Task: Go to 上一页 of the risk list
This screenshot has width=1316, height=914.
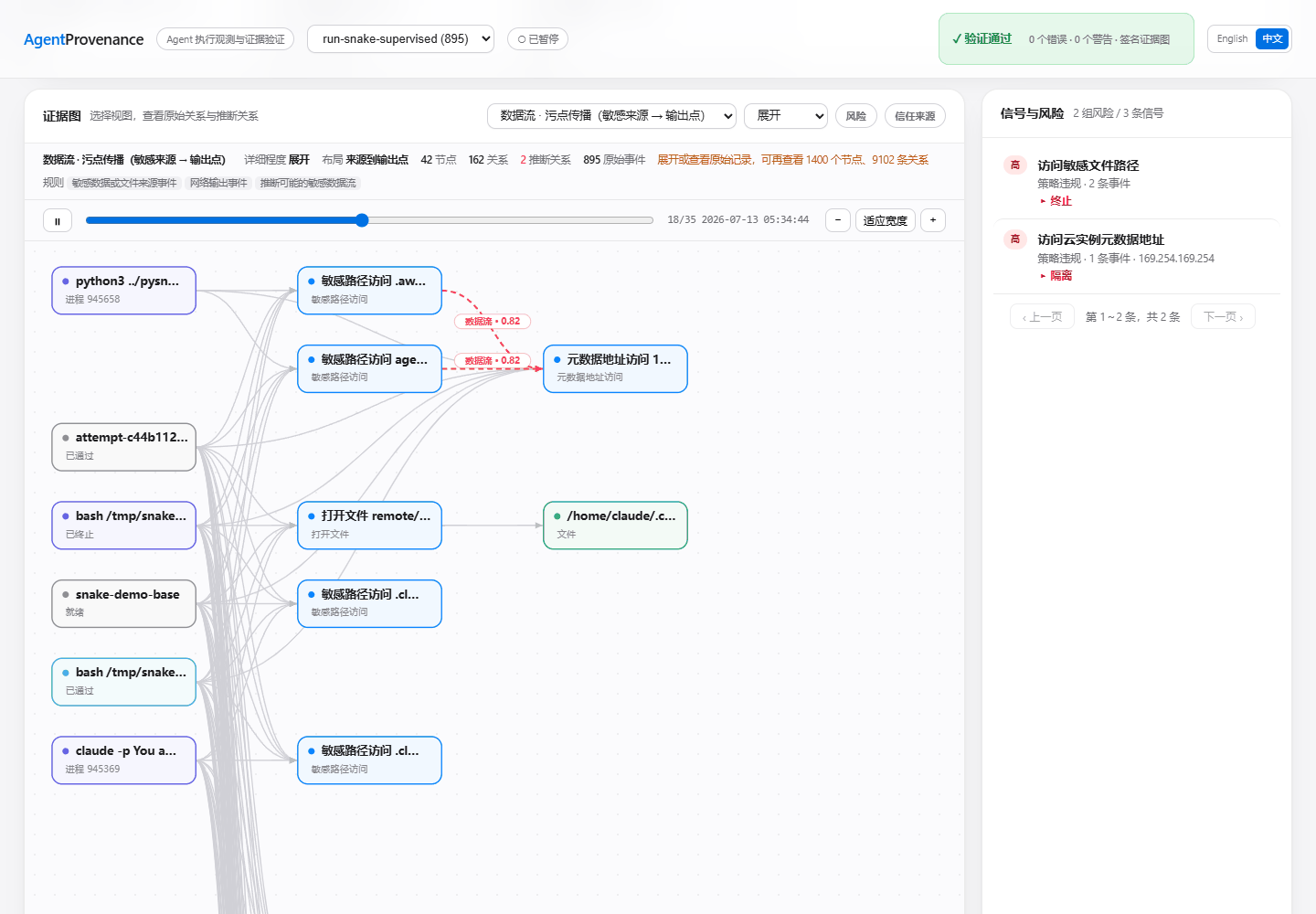Action: coord(1043,317)
